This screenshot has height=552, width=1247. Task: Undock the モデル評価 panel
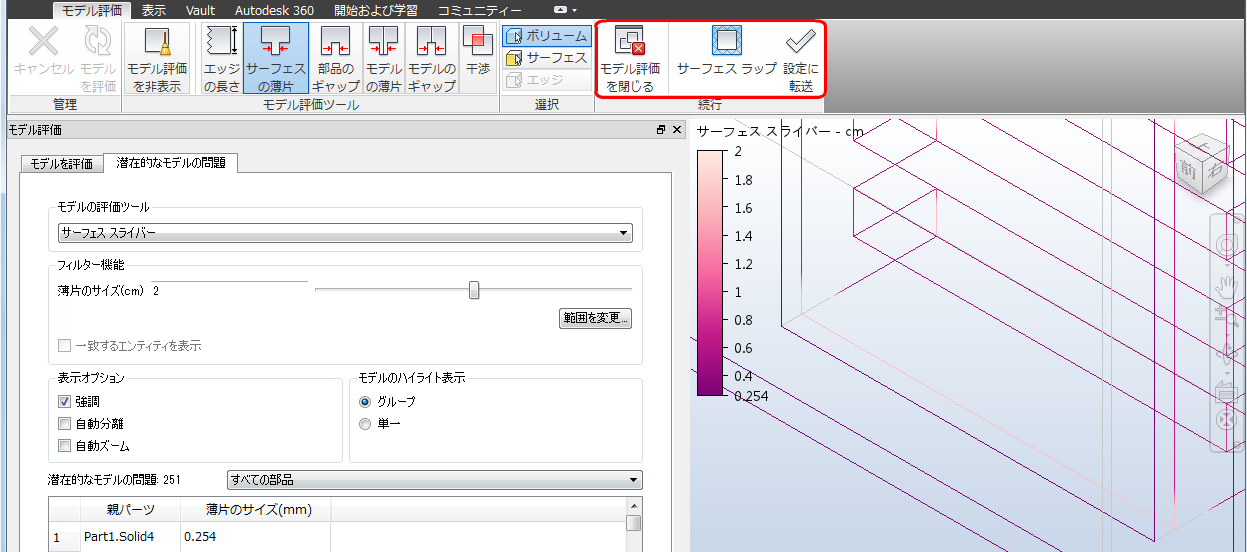tap(661, 130)
